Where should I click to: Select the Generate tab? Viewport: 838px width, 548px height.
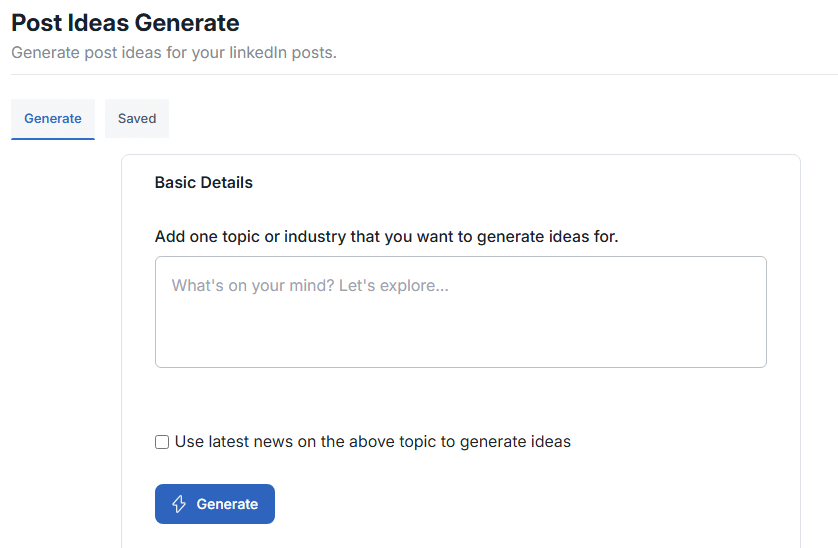pyautogui.click(x=53, y=119)
